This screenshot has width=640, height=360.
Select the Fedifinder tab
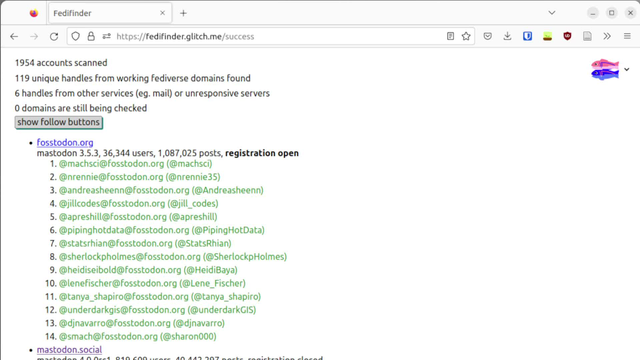pyautogui.click(x=110, y=13)
